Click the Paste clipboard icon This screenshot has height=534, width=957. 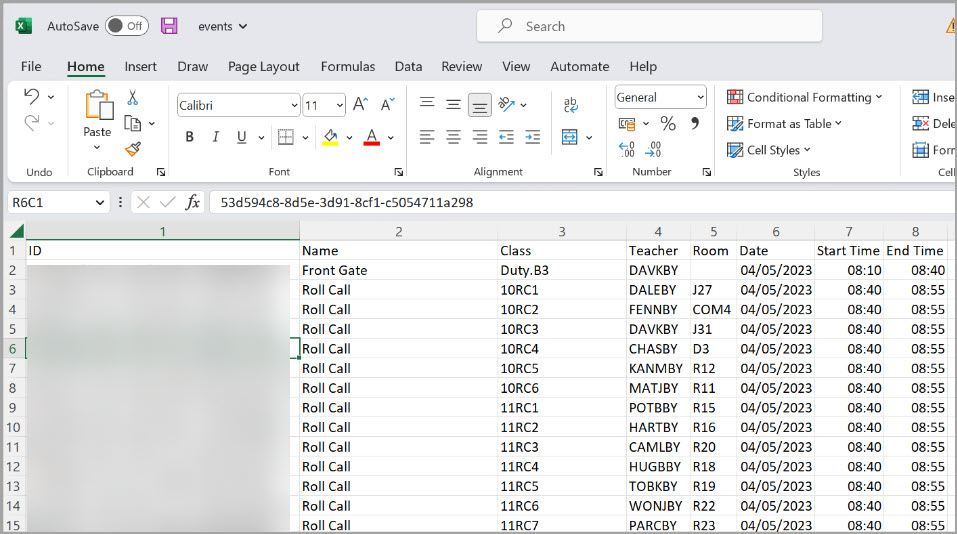(x=98, y=106)
